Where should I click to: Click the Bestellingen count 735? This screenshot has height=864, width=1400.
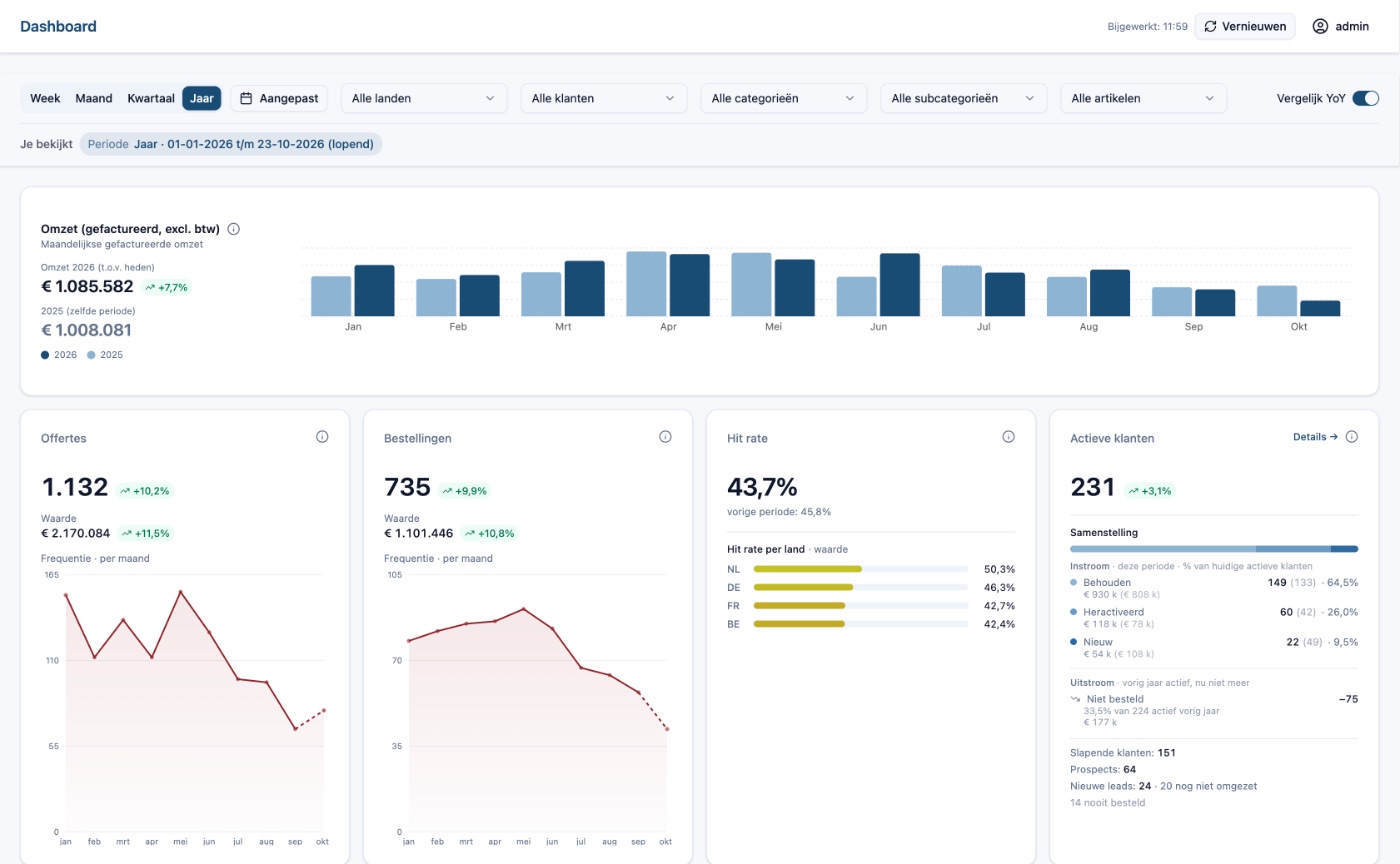(407, 488)
